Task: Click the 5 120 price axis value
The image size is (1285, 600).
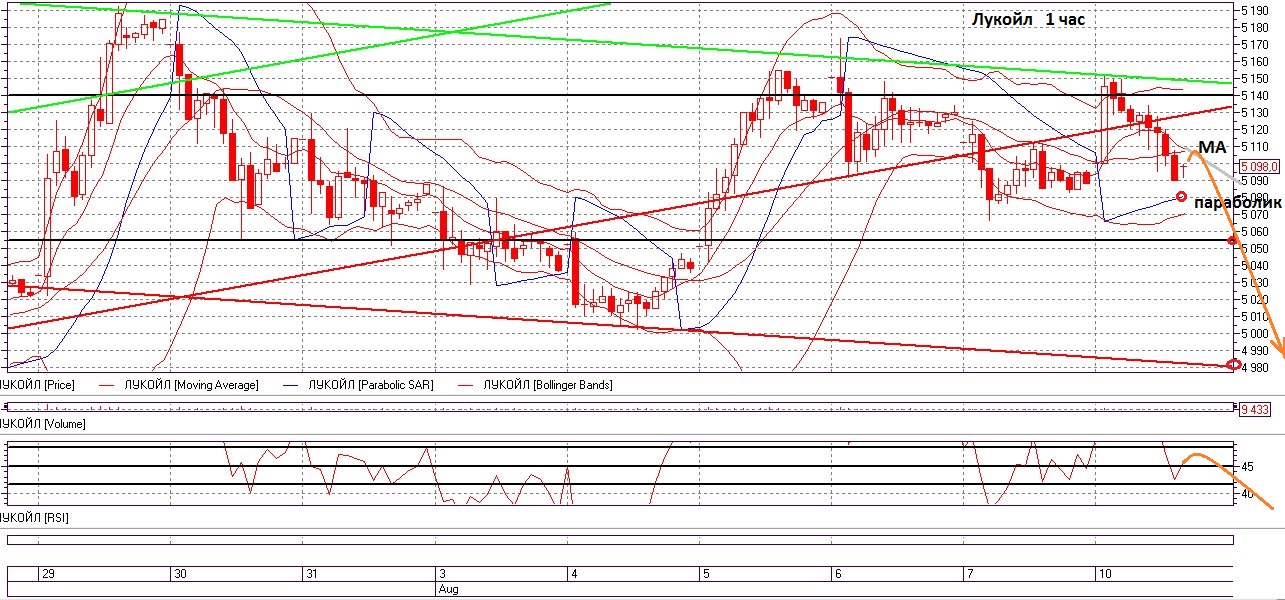Action: pos(1256,129)
